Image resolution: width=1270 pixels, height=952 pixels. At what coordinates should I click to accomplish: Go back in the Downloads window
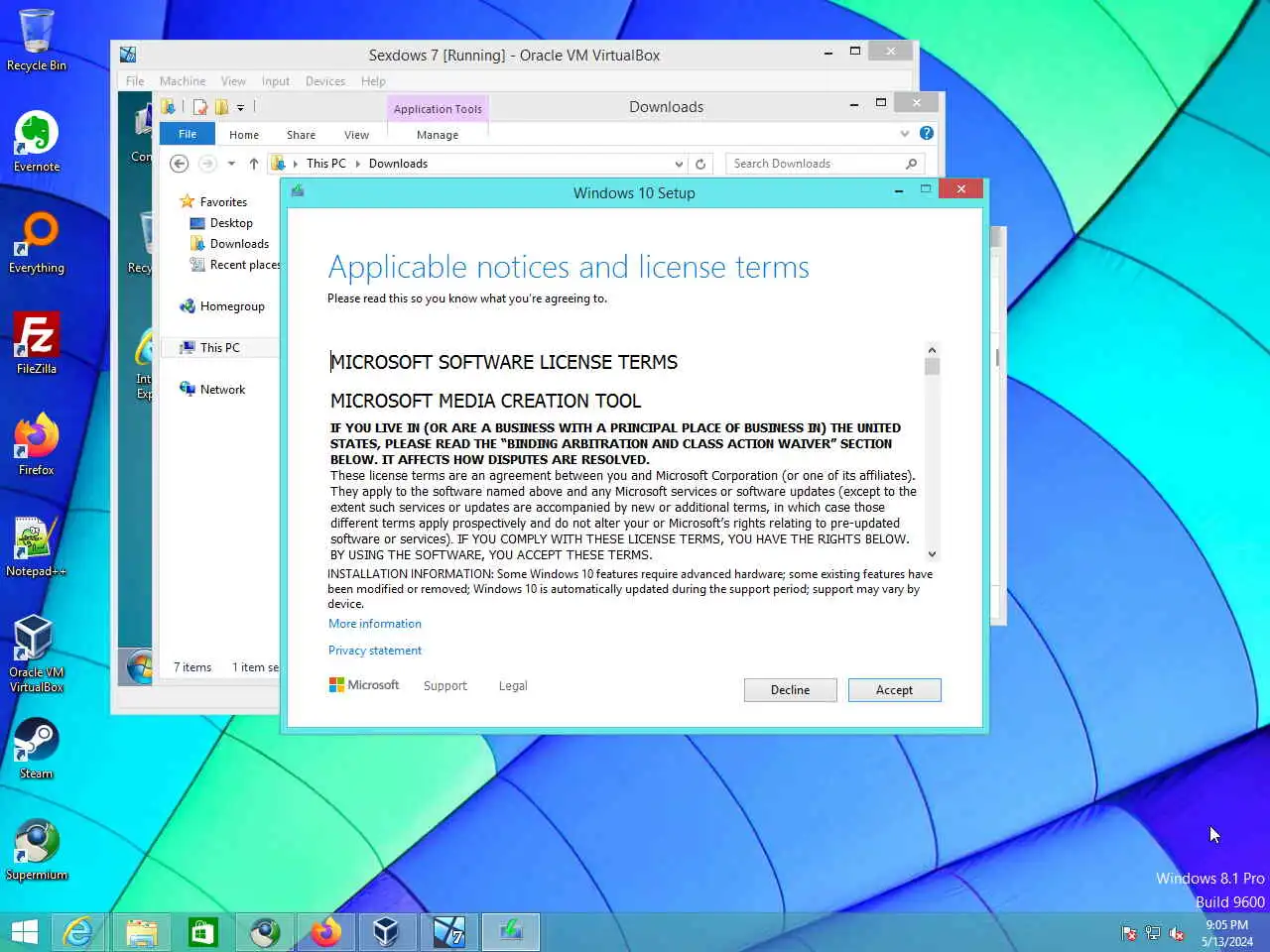(x=179, y=164)
